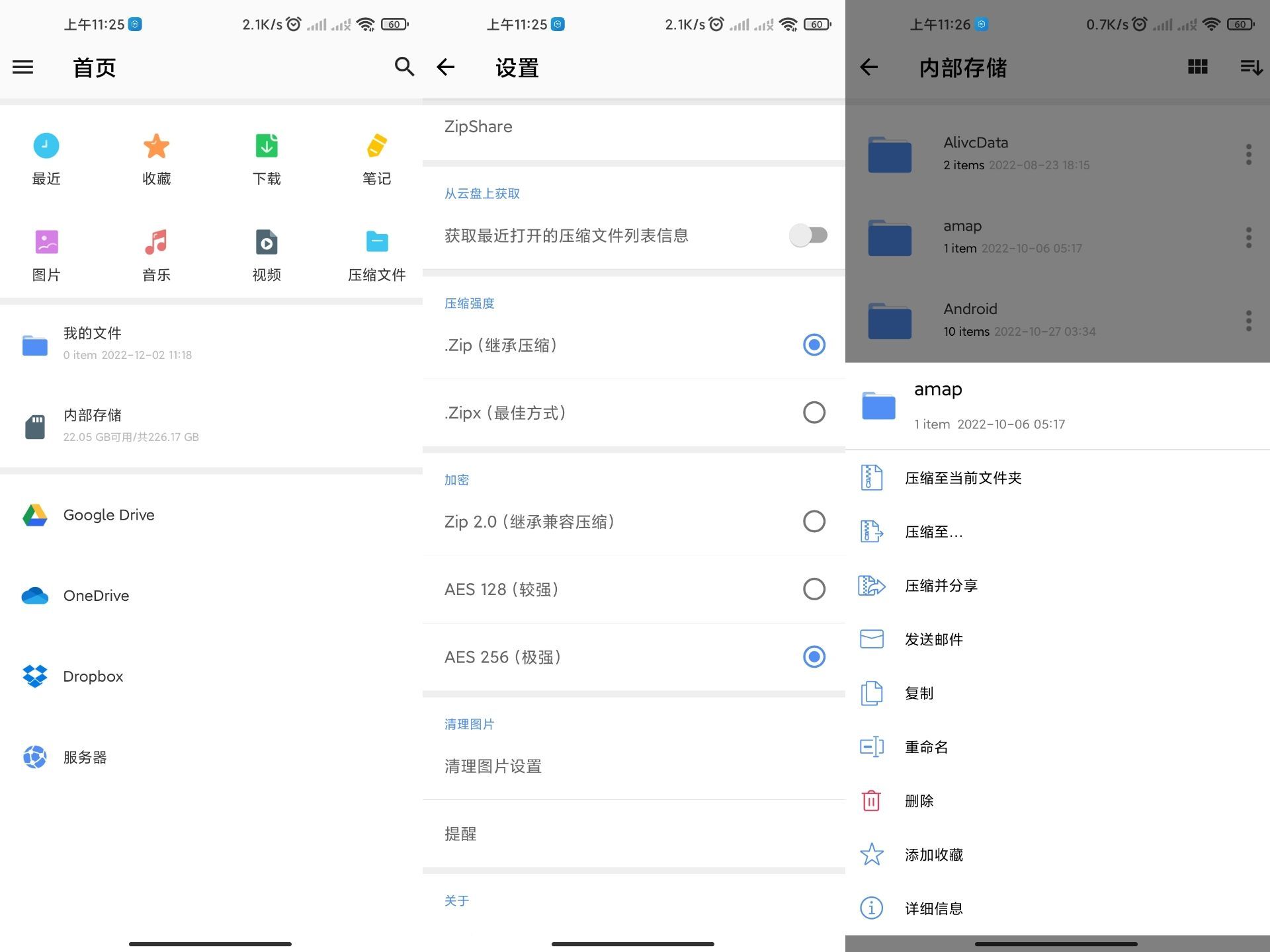The image size is (1270, 952).
Task: Open more options for AlivcData folder
Action: (x=1249, y=154)
